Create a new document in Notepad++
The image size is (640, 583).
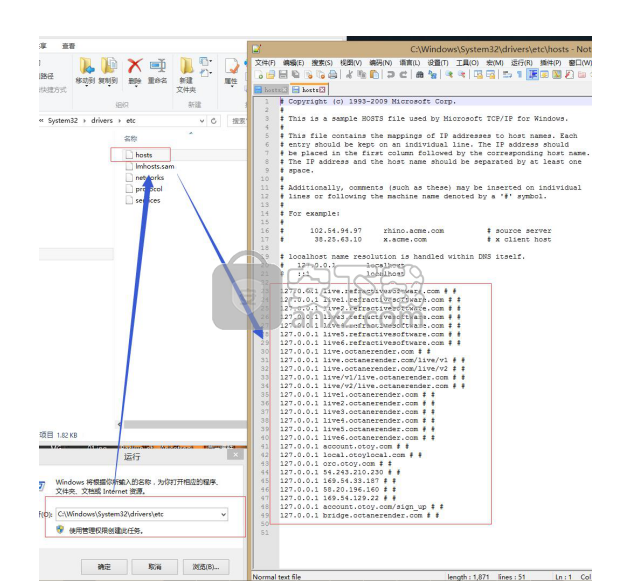click(x=258, y=74)
